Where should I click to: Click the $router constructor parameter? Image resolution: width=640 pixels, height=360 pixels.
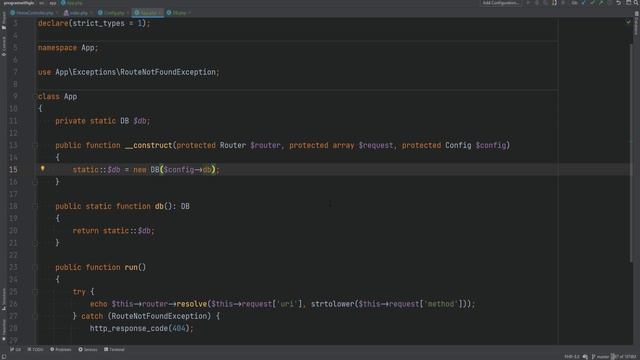click(x=265, y=145)
